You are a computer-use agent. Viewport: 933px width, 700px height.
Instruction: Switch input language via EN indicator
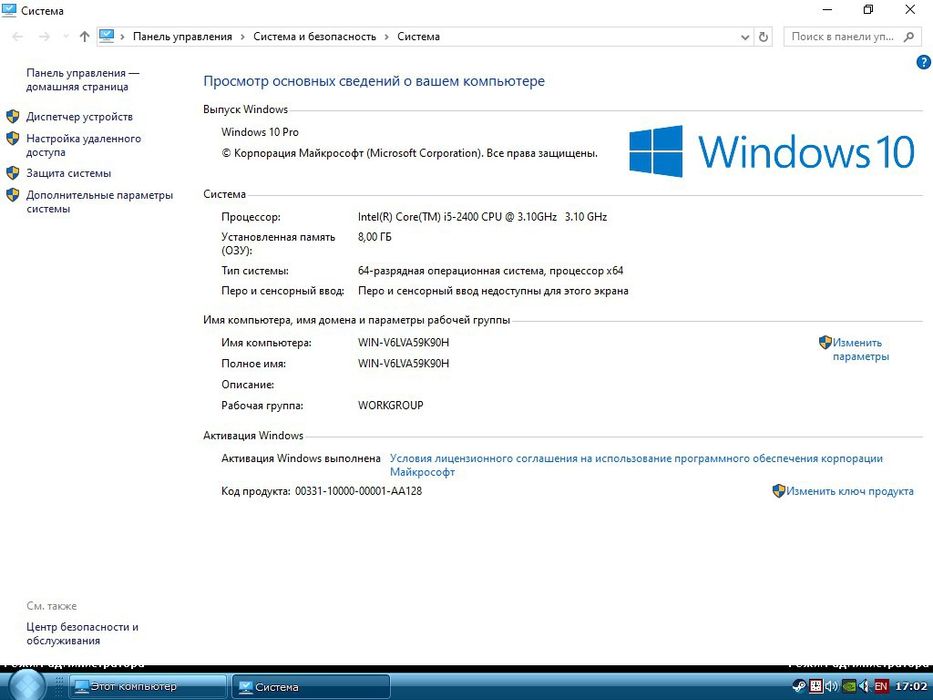(881, 686)
